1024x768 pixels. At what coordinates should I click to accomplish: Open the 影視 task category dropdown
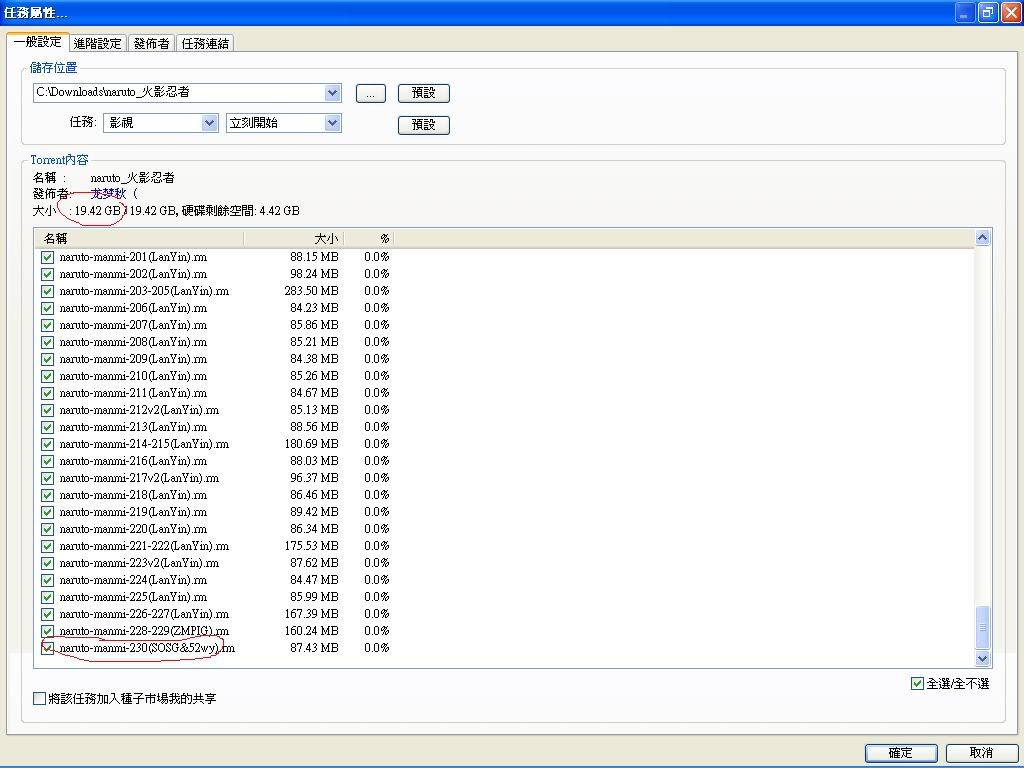point(209,123)
